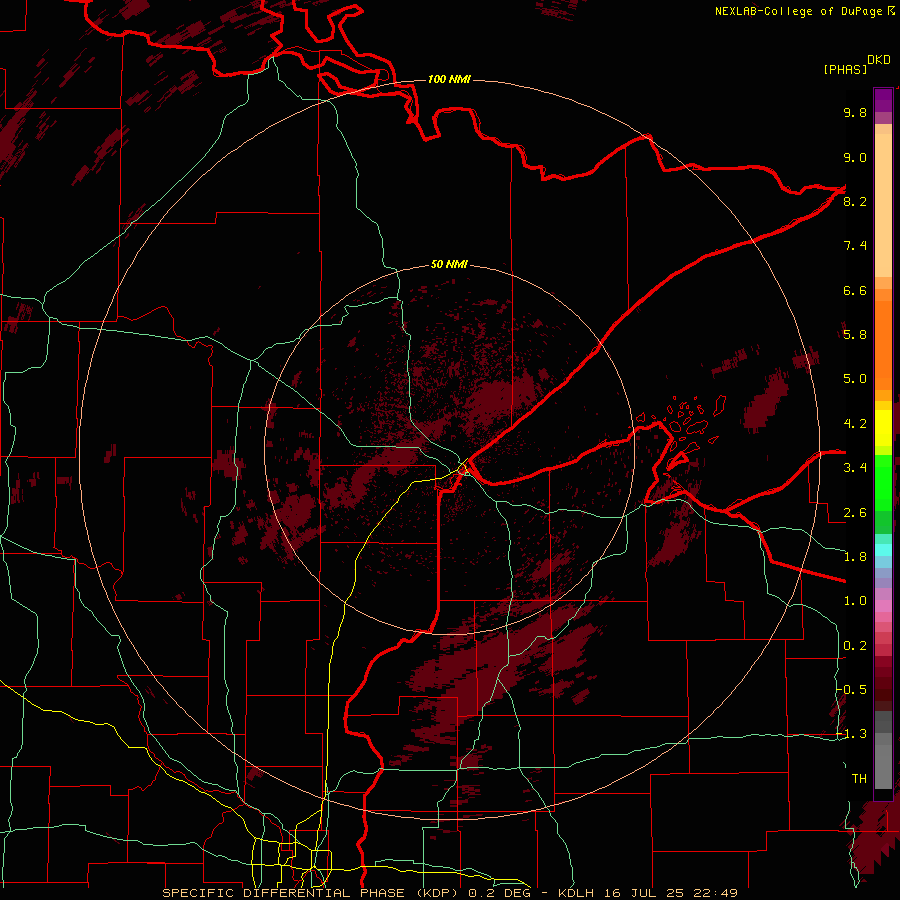Click the purple band at the color bar's top
Viewport: 900px width, 900px height.
pyautogui.click(x=883, y=101)
